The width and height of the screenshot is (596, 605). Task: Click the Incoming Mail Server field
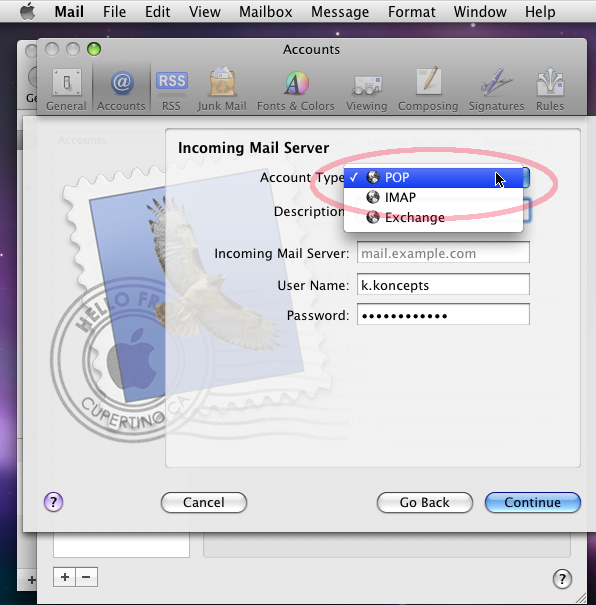443,253
